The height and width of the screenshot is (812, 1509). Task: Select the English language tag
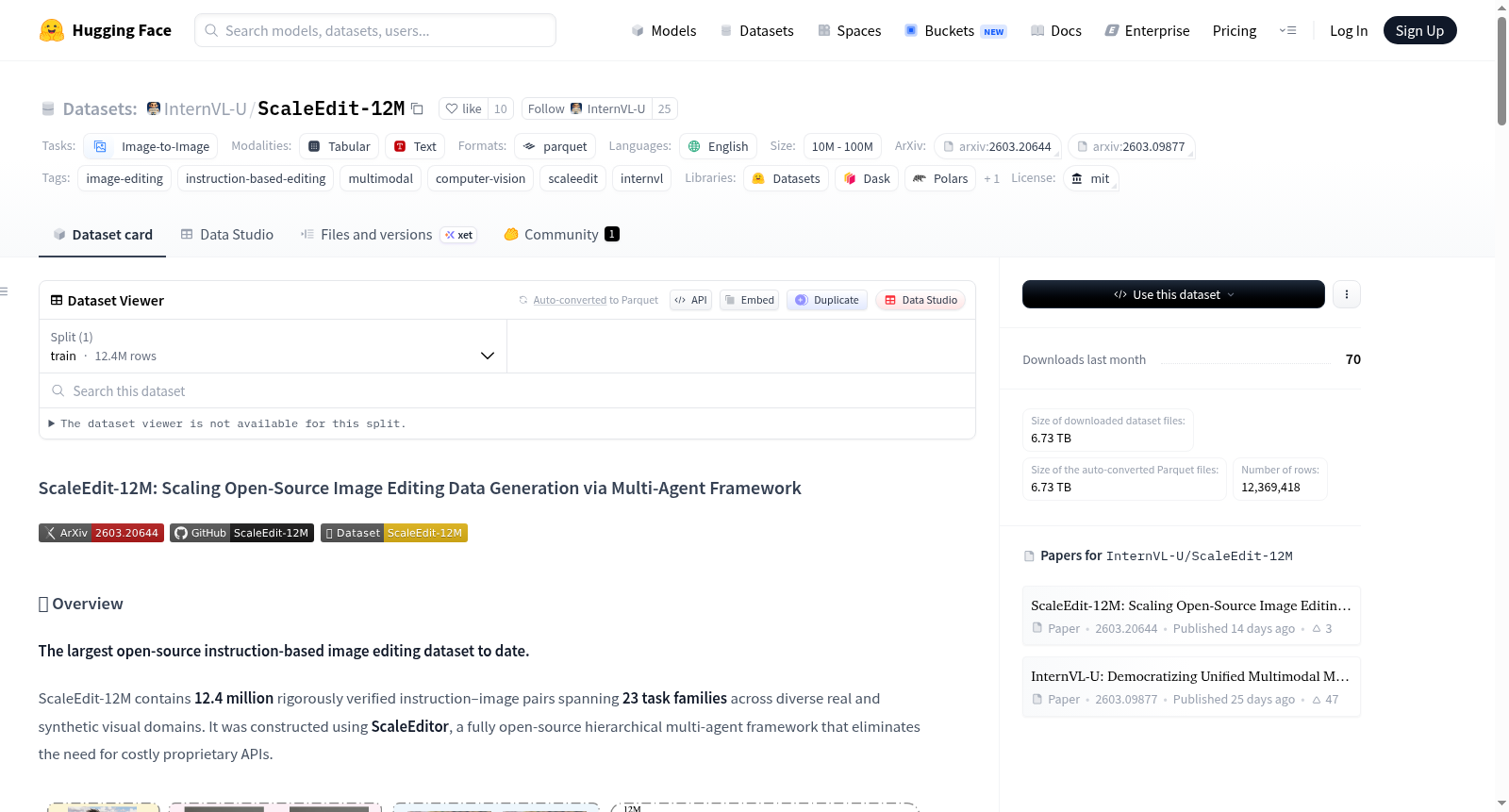tap(718, 146)
